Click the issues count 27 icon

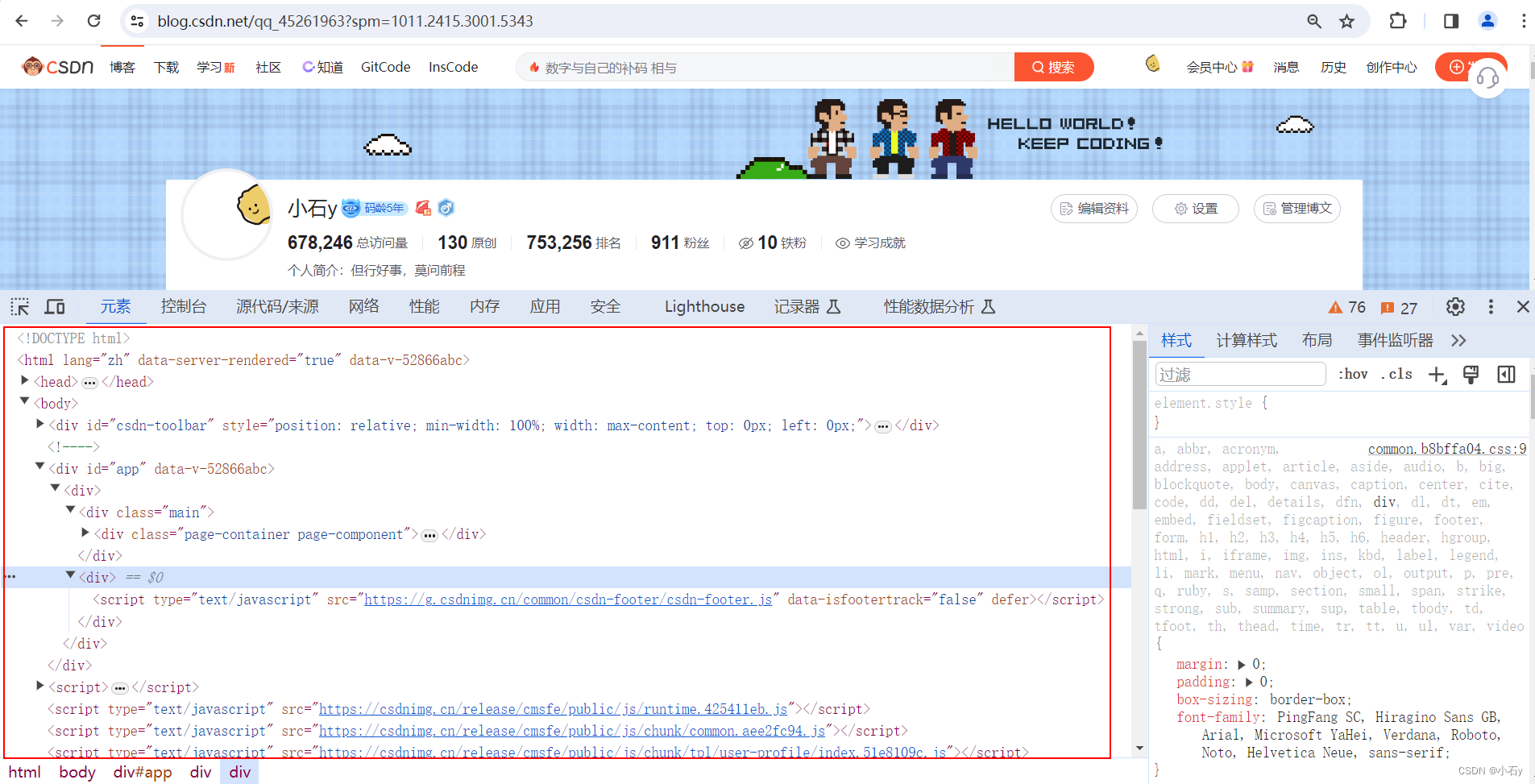1399,308
